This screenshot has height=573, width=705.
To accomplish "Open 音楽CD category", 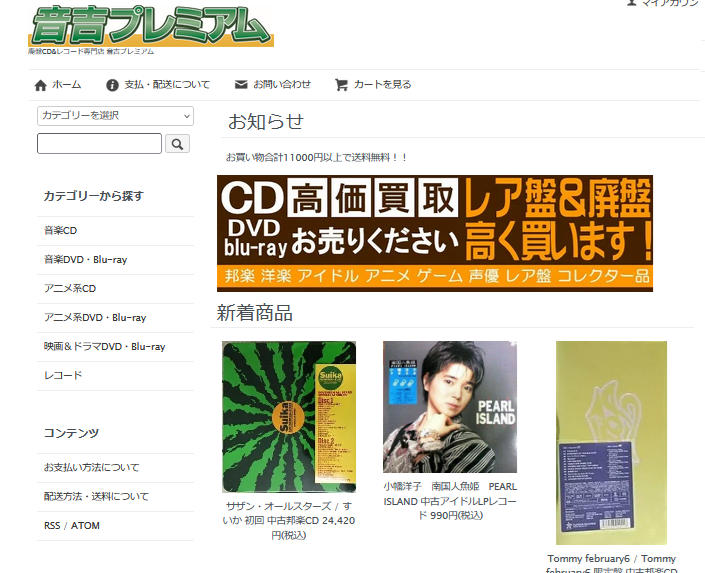I will (60, 231).
